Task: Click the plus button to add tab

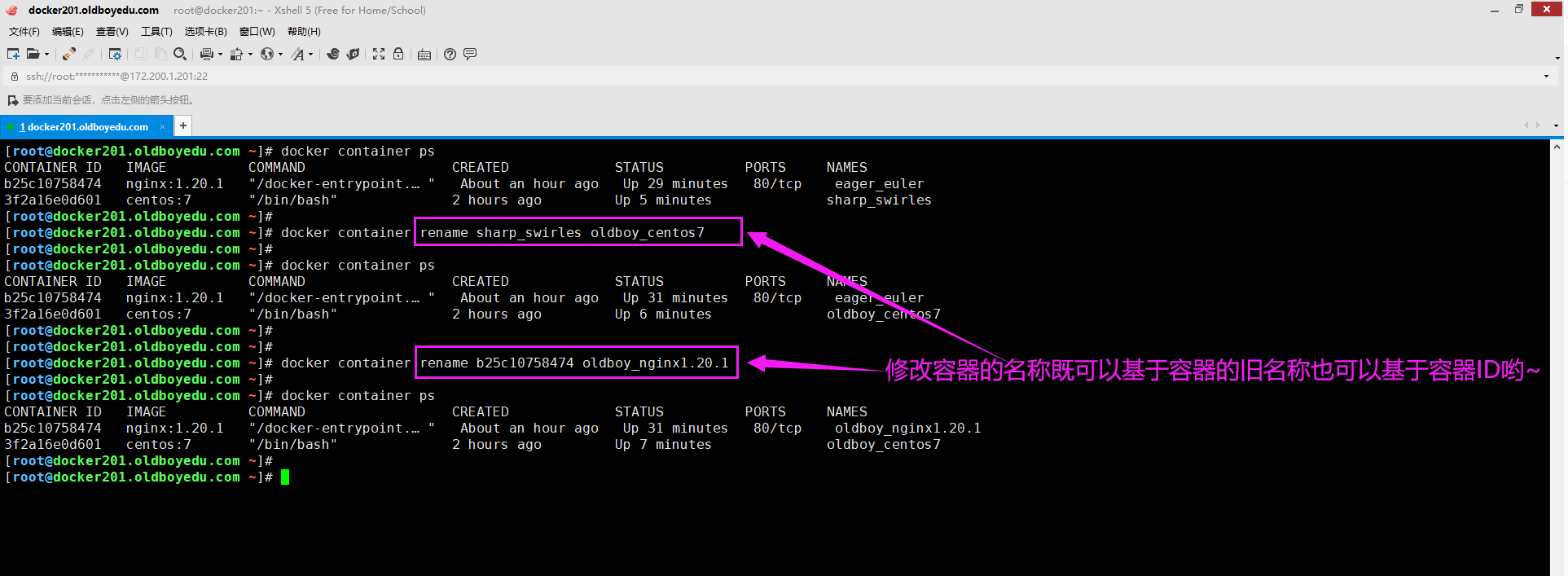Action: coord(183,125)
